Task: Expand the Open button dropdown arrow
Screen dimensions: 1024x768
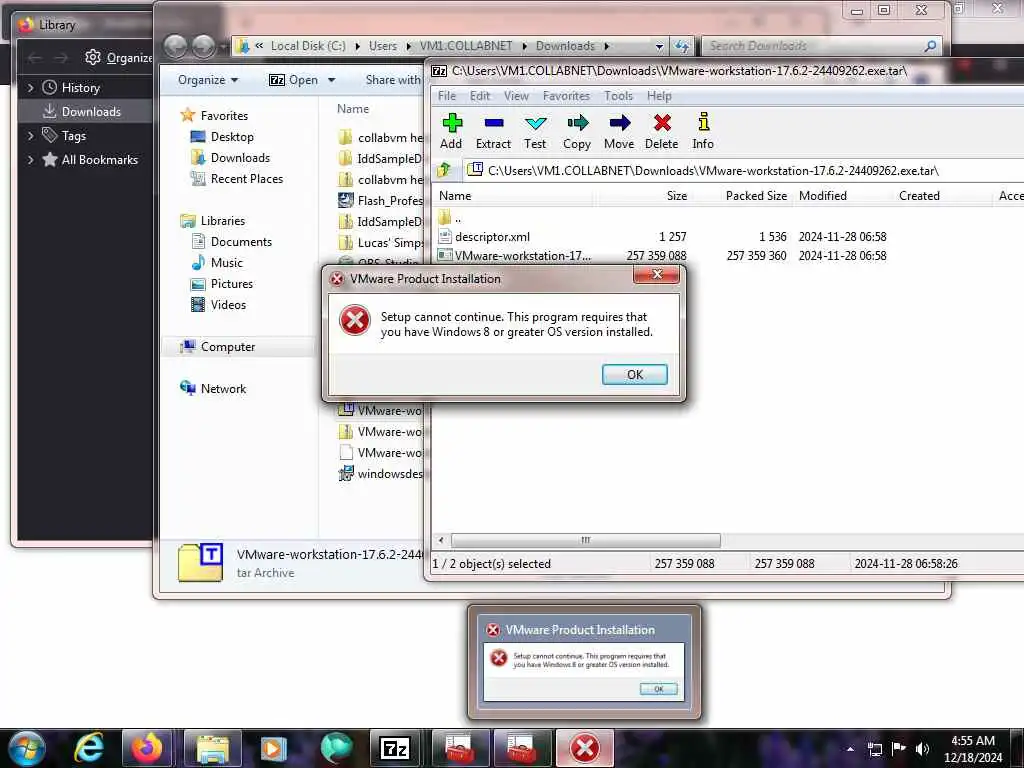Action: (332, 80)
